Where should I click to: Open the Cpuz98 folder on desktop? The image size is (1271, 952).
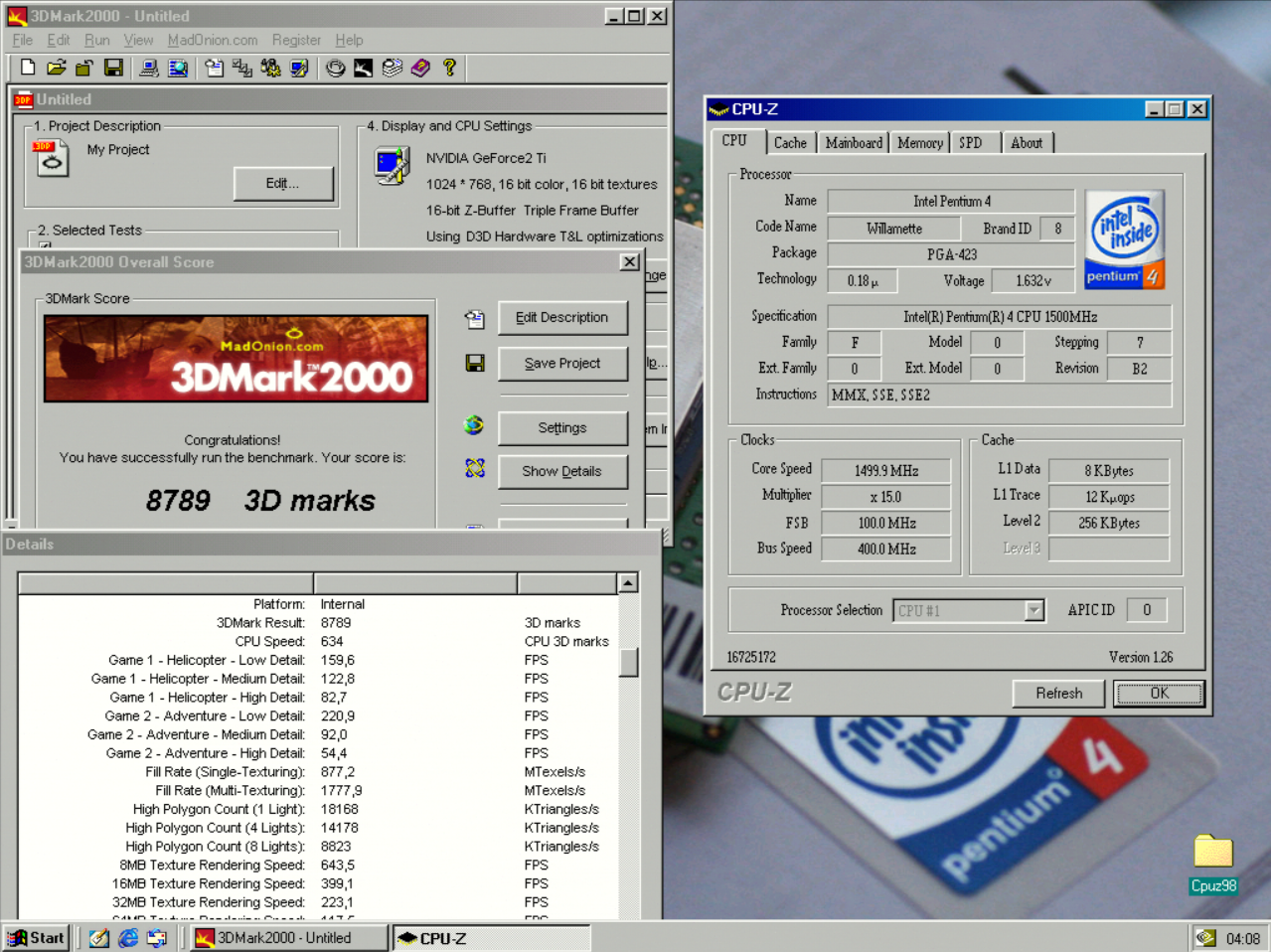(x=1213, y=864)
